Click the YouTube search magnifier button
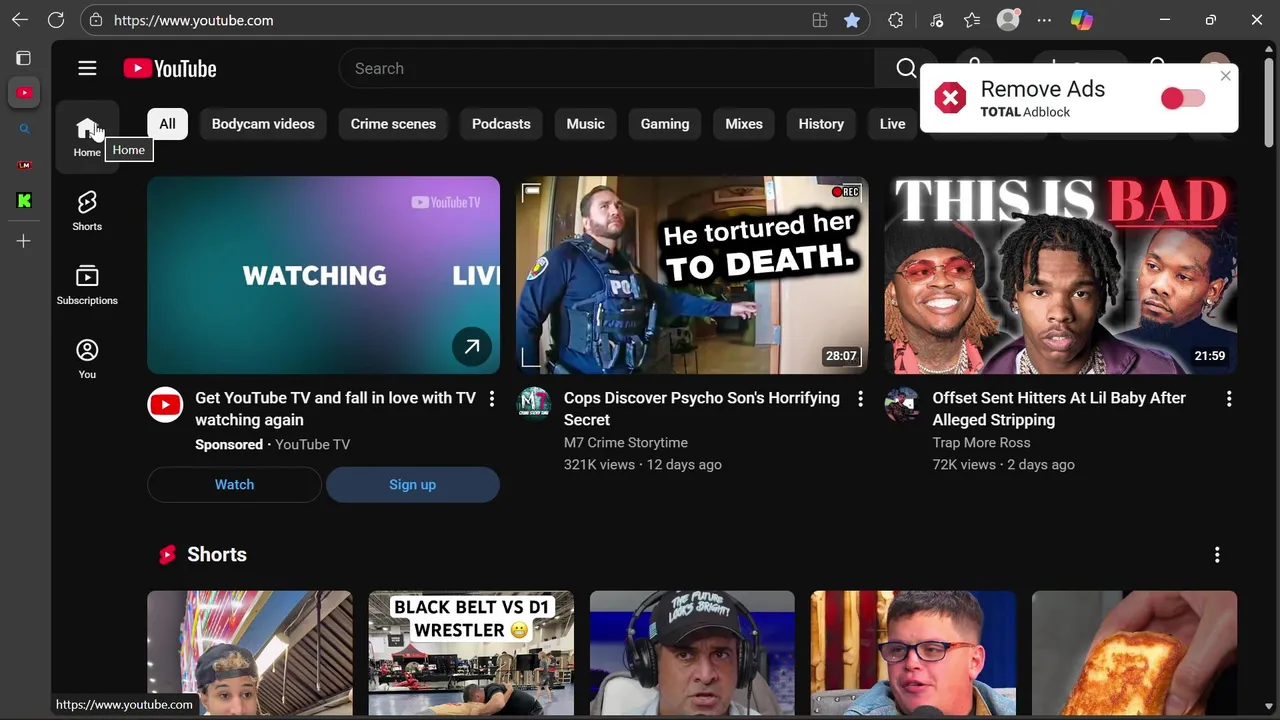1280x720 pixels. (x=906, y=68)
